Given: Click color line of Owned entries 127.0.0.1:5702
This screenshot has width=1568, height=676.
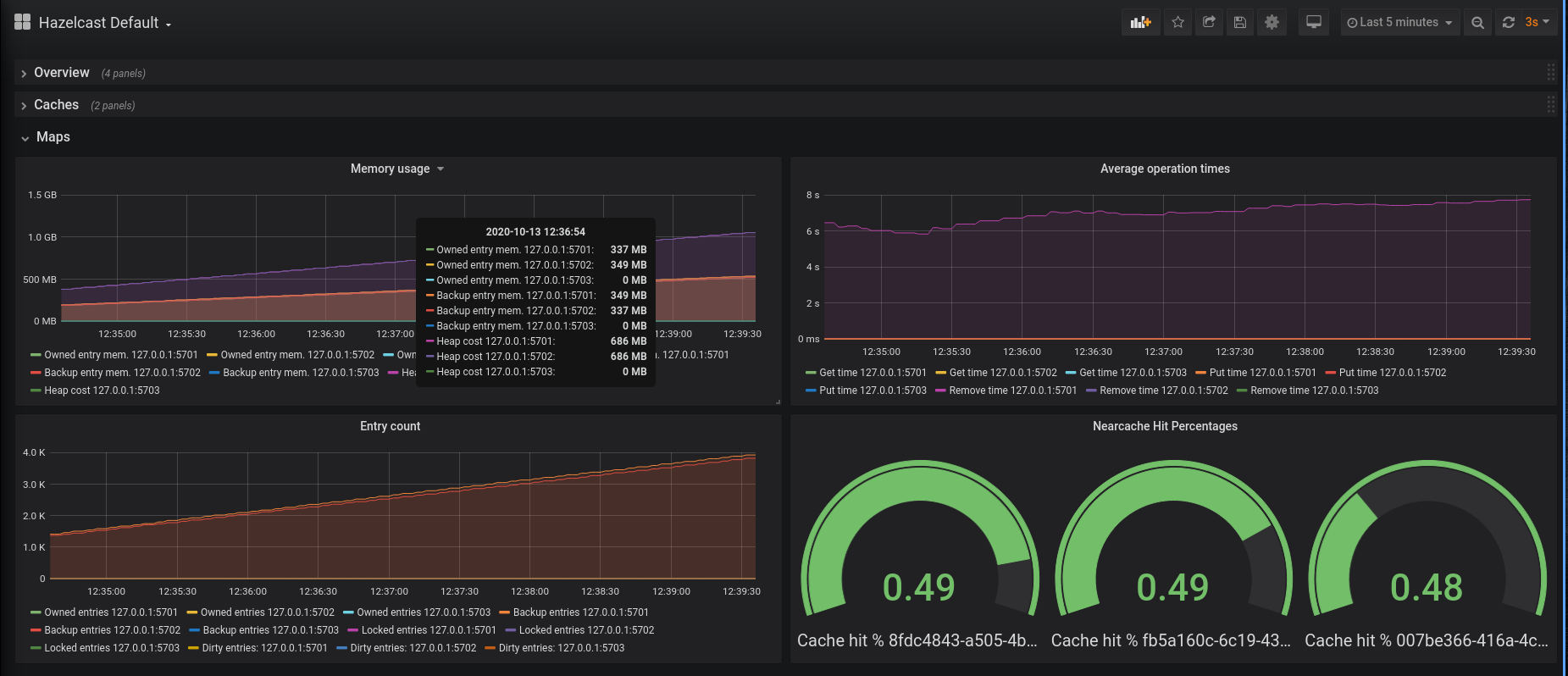Looking at the screenshot, I should [x=192, y=612].
